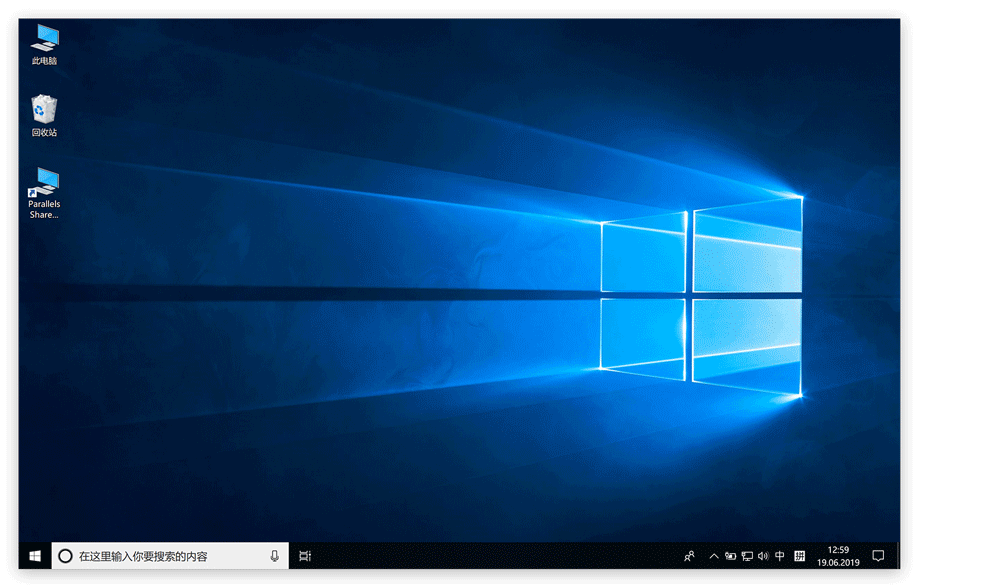Open the People icon in taskbar
The height and width of the screenshot is (587, 1000).
(x=689, y=556)
